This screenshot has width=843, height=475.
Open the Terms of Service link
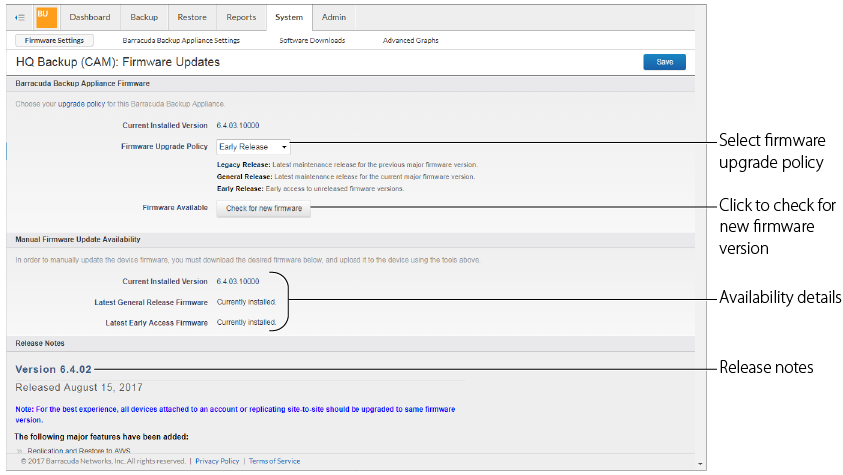coord(274,461)
